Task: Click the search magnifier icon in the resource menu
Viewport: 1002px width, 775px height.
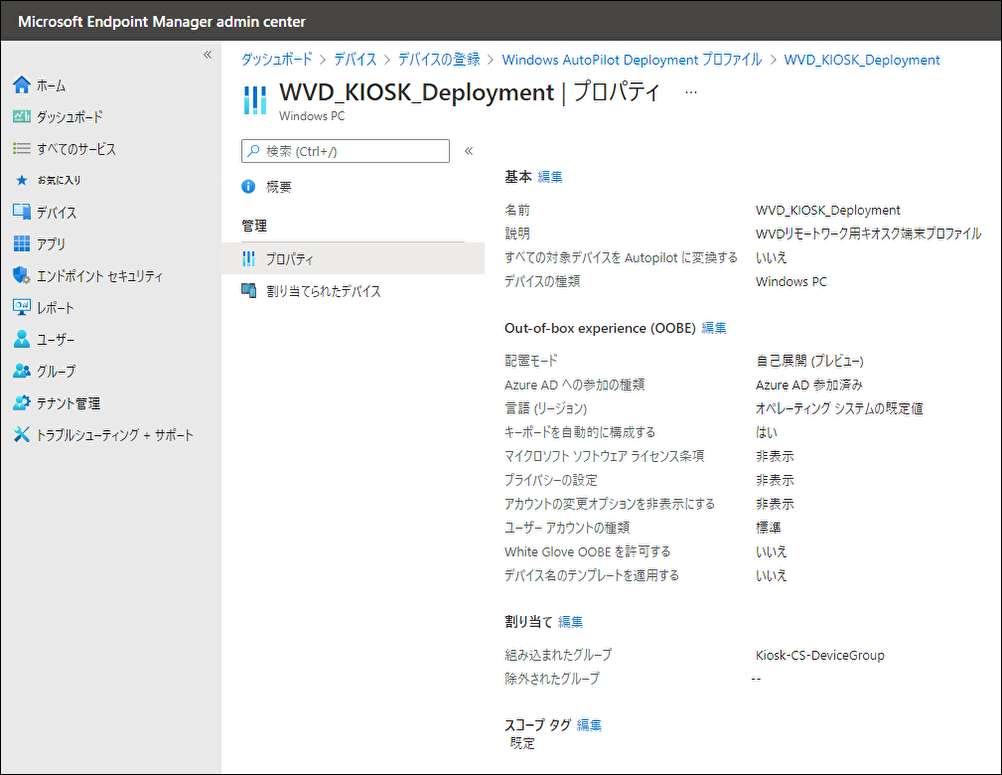Action: click(254, 151)
